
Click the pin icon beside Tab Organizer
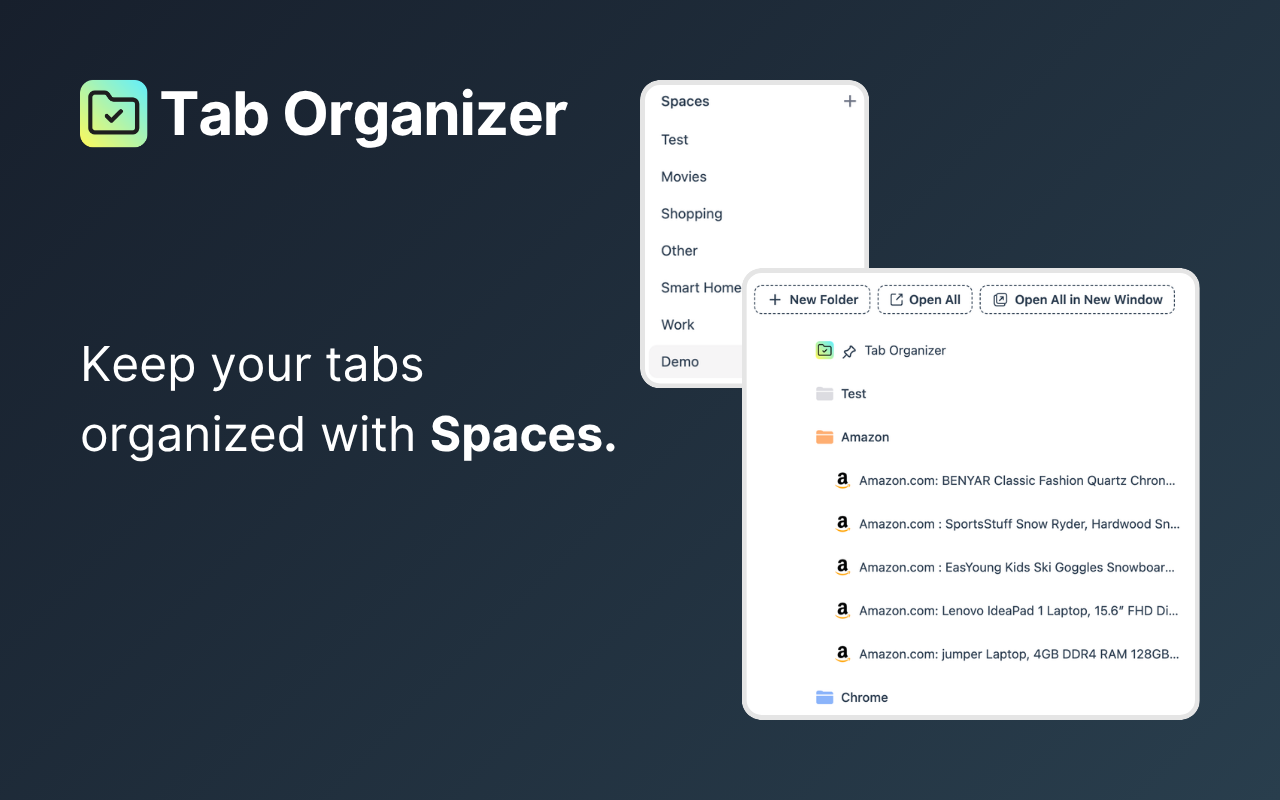850,351
